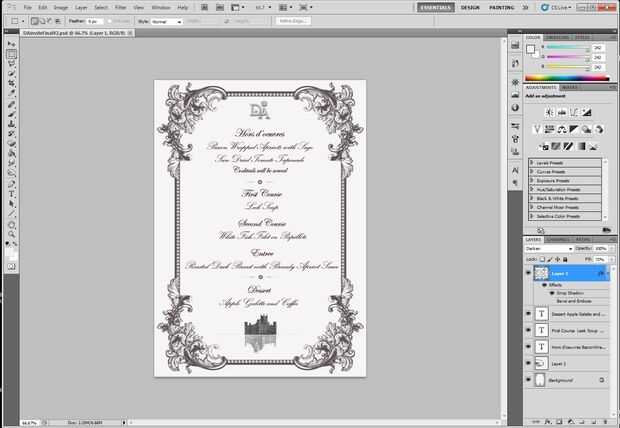The width and height of the screenshot is (620, 428).
Task: Add a Gradient Map adjustment
Action: click(581, 147)
